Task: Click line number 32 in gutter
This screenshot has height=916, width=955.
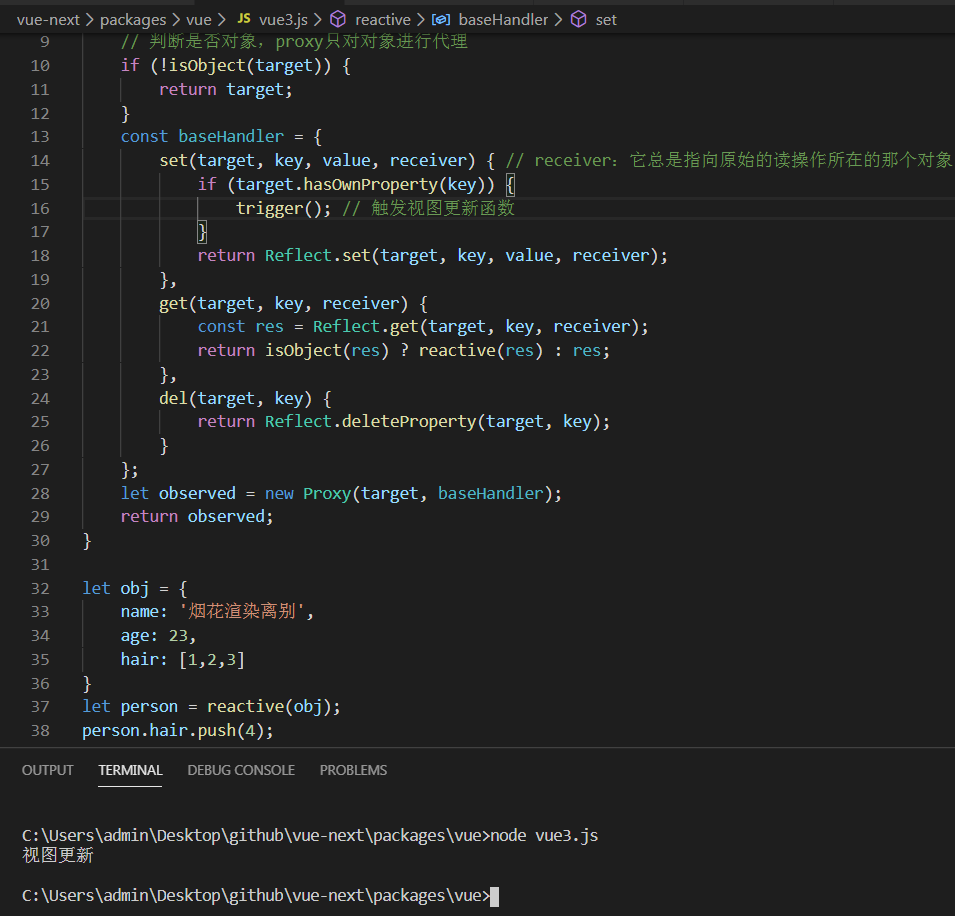Action: (x=40, y=589)
